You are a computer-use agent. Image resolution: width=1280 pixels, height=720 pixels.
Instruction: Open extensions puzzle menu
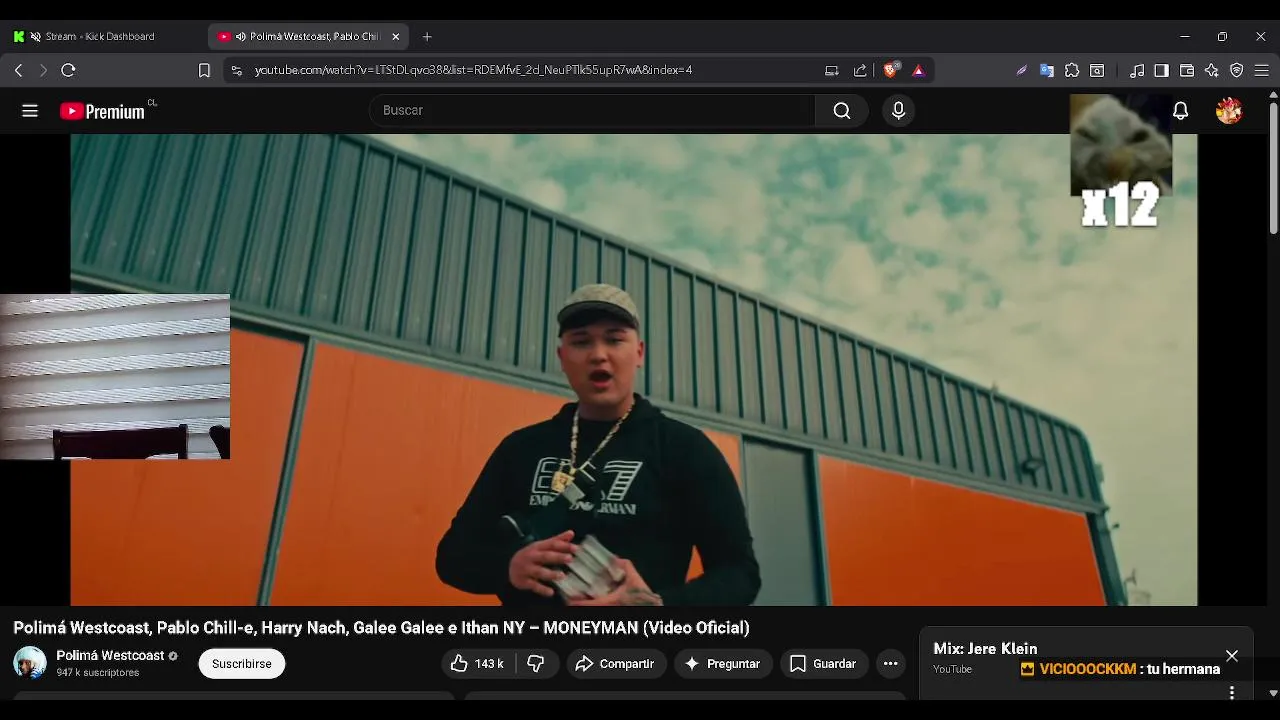coord(1072,70)
